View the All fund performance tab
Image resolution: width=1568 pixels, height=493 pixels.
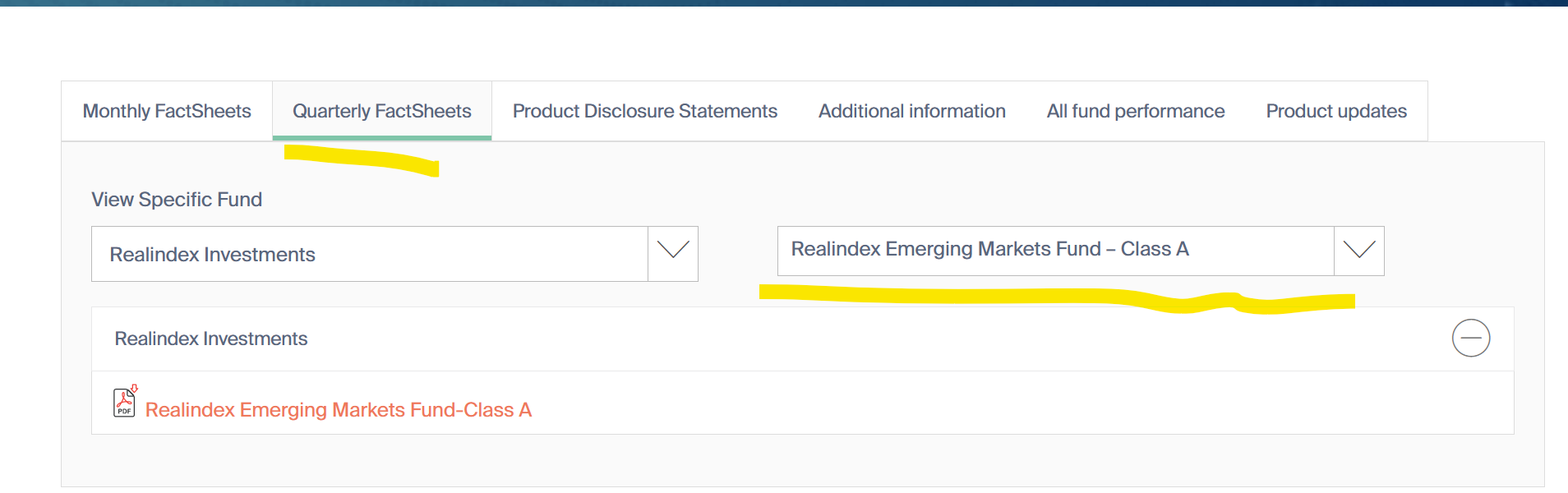point(1135,111)
